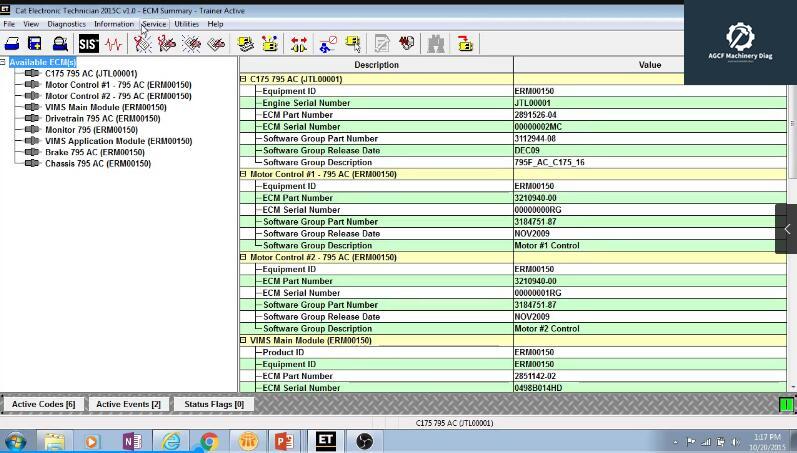Select the Available ECM(s) tree label

(x=43, y=62)
